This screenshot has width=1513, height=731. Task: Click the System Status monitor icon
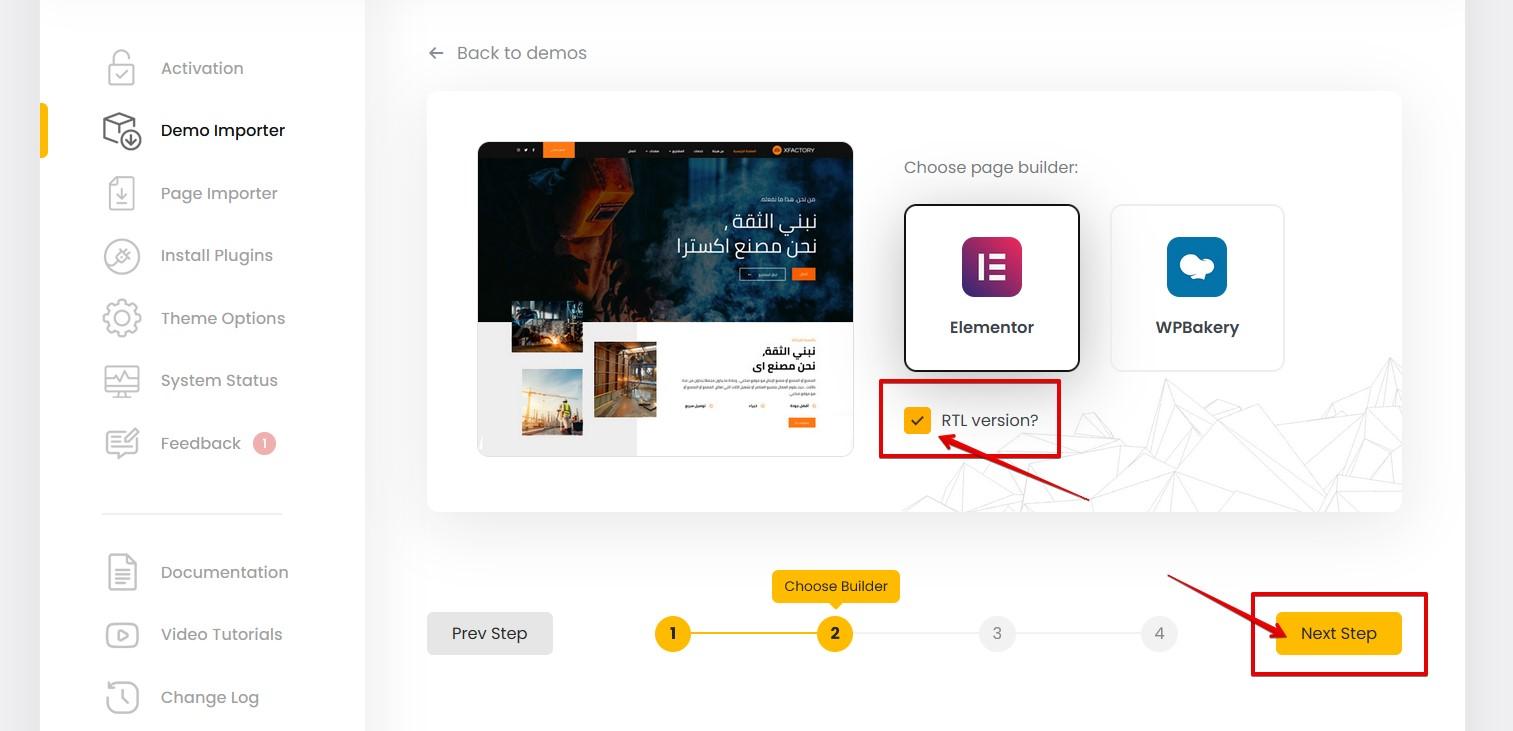coord(122,381)
